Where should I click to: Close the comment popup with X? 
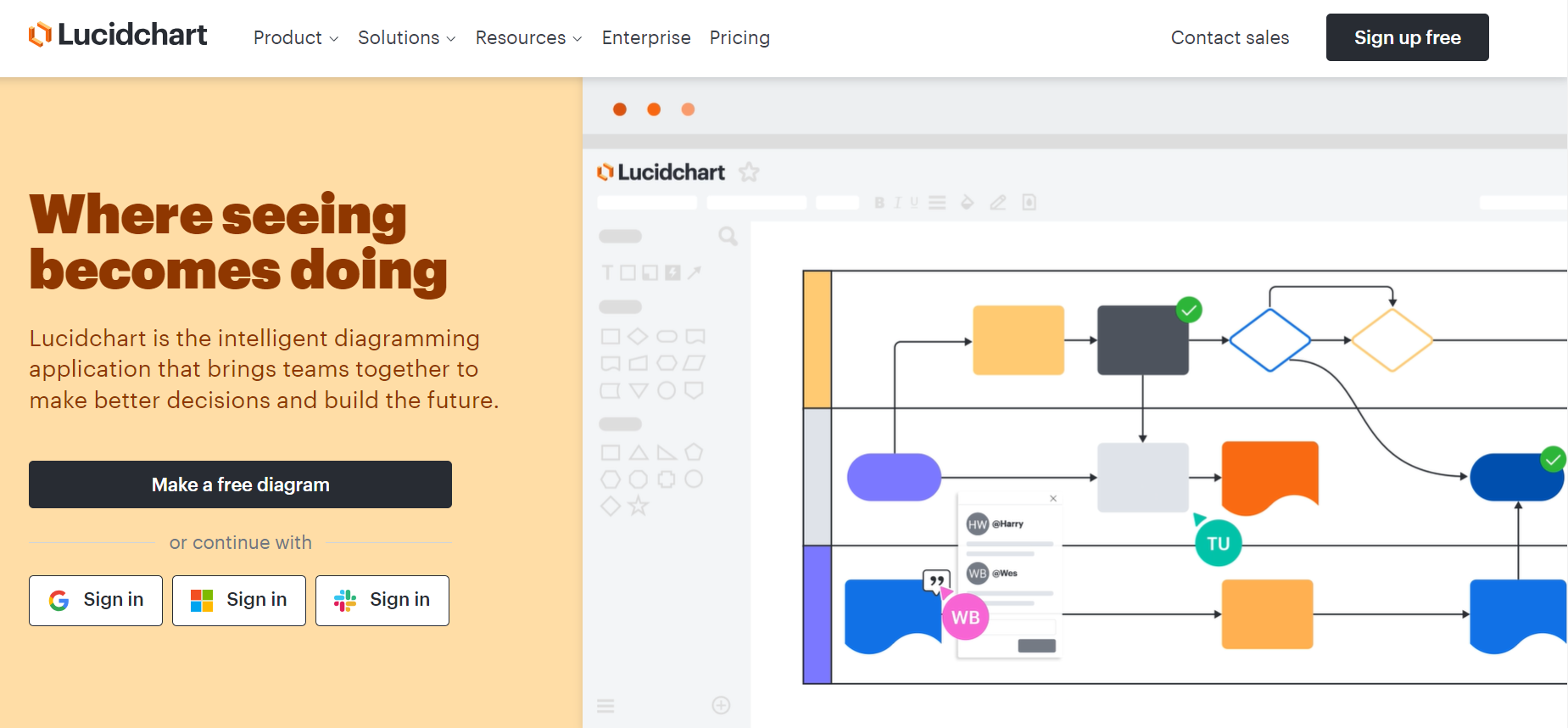pyautogui.click(x=1053, y=499)
